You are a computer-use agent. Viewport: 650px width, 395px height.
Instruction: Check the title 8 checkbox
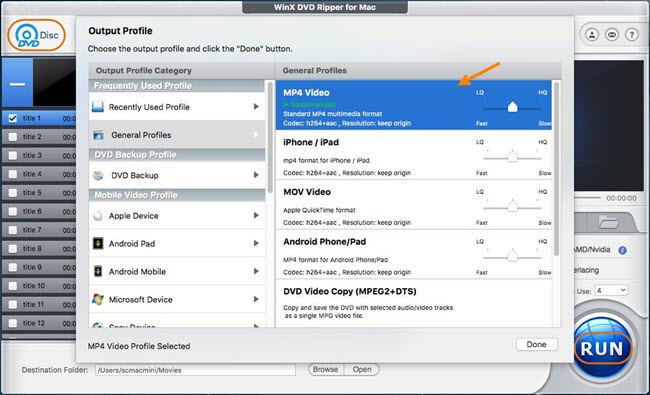click(13, 249)
